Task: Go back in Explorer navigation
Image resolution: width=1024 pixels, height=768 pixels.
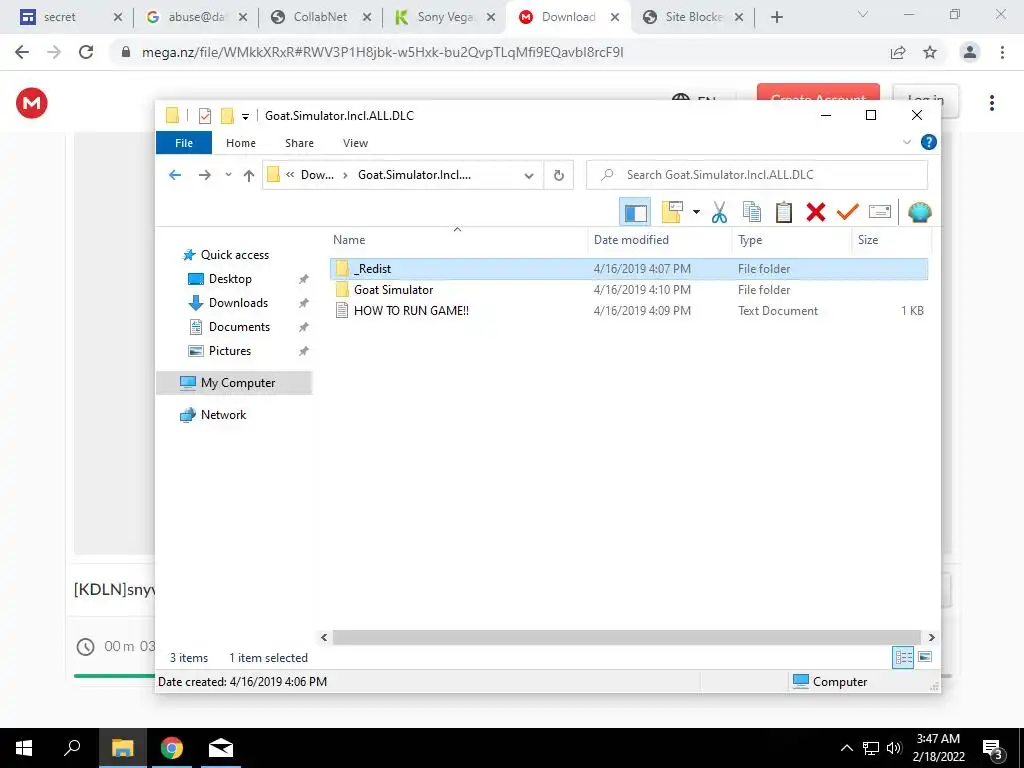Action: (174, 175)
